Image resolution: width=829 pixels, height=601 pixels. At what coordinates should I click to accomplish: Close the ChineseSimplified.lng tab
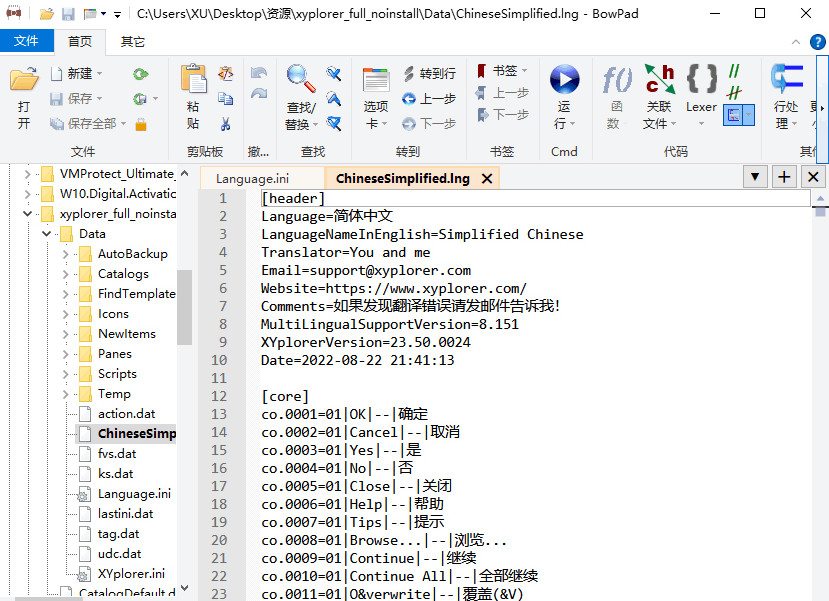[487, 179]
